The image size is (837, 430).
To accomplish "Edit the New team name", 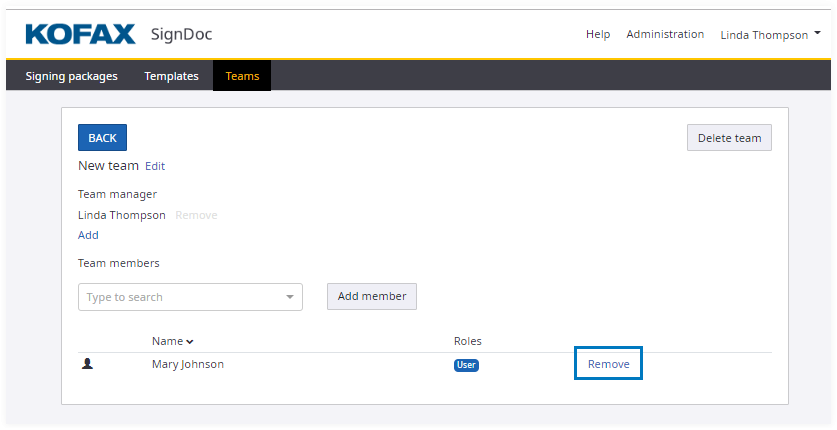I will pos(155,166).
